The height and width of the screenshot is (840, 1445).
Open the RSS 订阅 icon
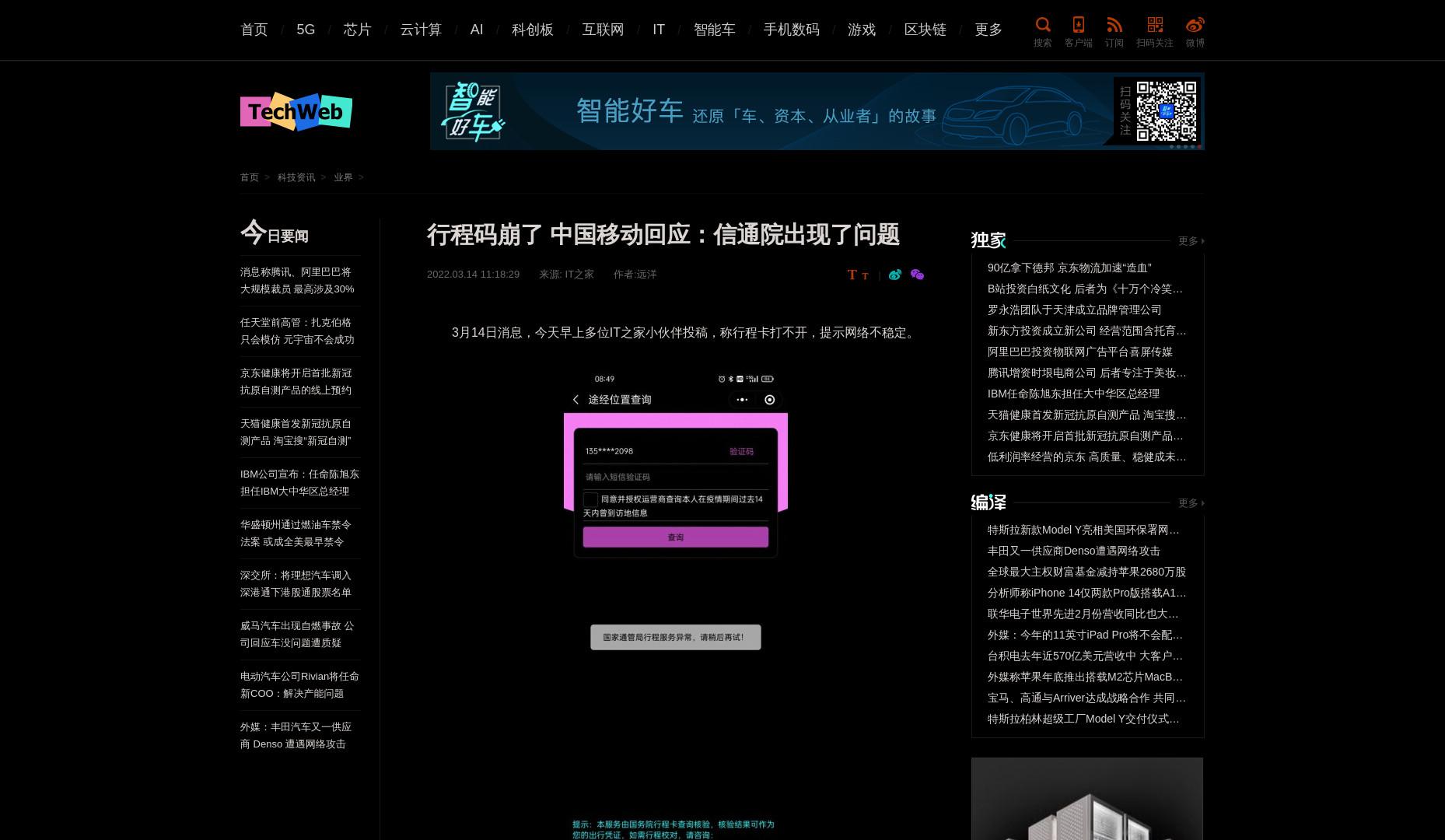(x=1114, y=25)
